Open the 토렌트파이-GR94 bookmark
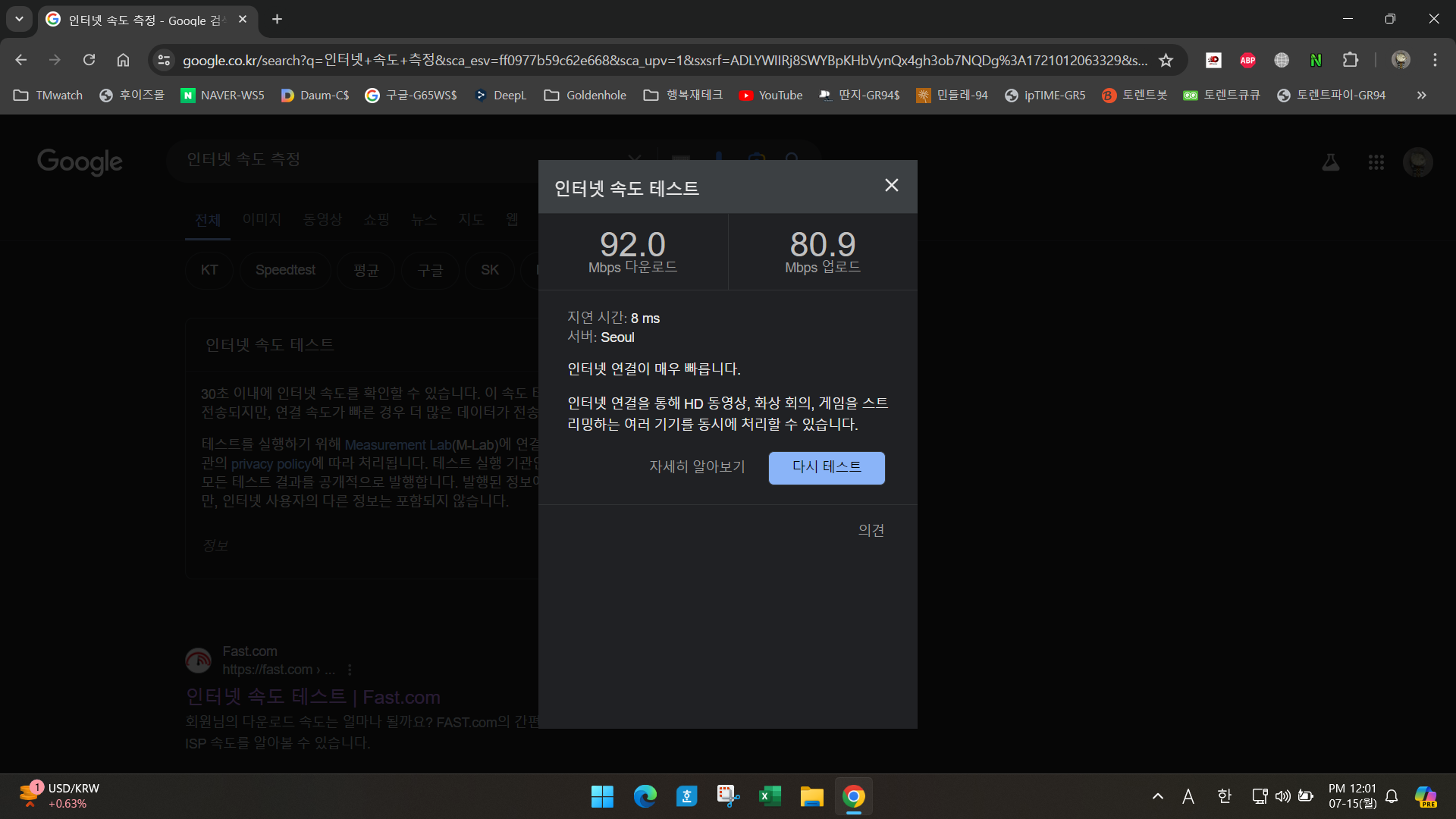Viewport: 1456px width, 819px height. tap(1332, 95)
